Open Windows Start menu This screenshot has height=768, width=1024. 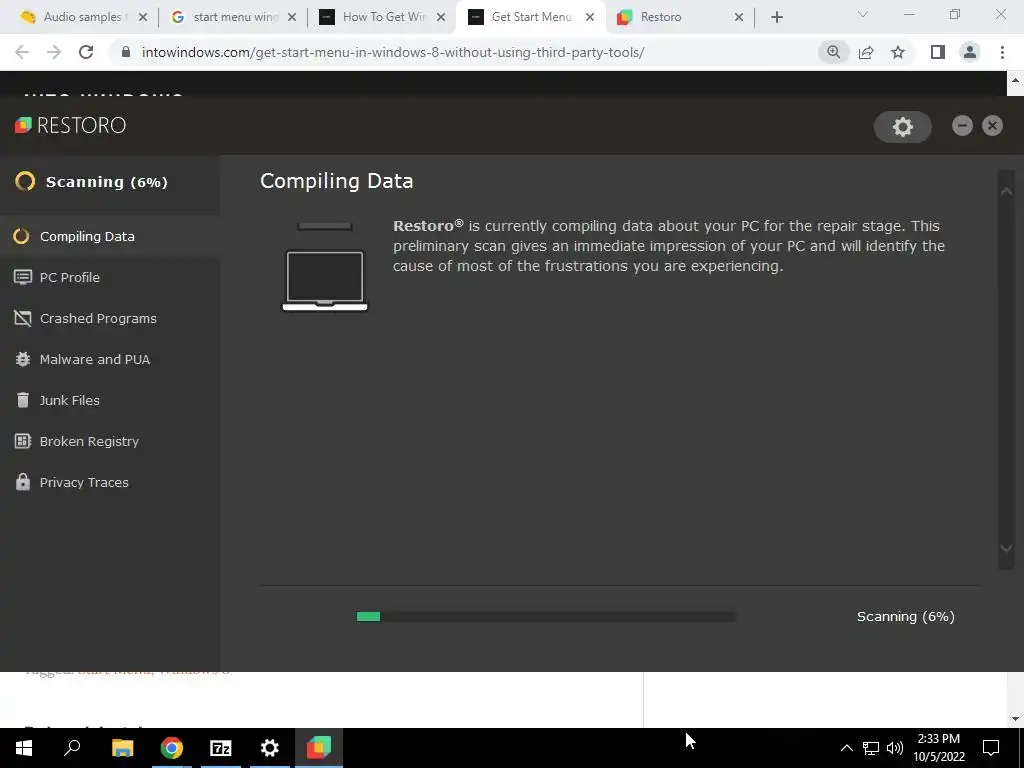point(24,748)
